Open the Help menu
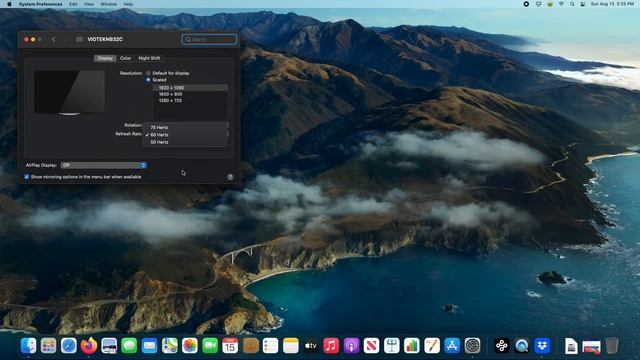This screenshot has height=360, width=640. [128, 4]
